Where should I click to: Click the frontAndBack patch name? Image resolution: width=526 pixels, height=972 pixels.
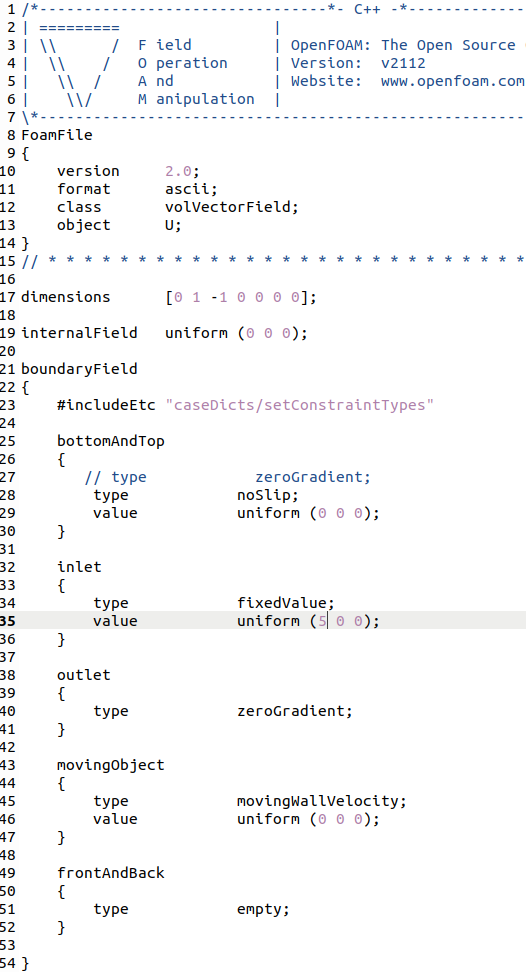point(111,873)
